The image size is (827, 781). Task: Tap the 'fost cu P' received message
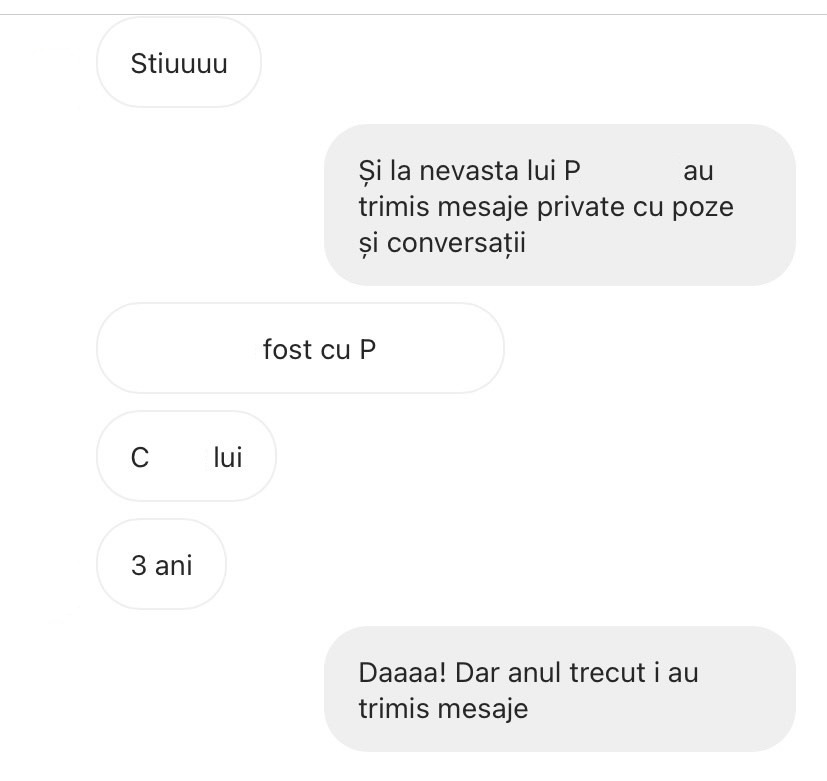tap(300, 348)
